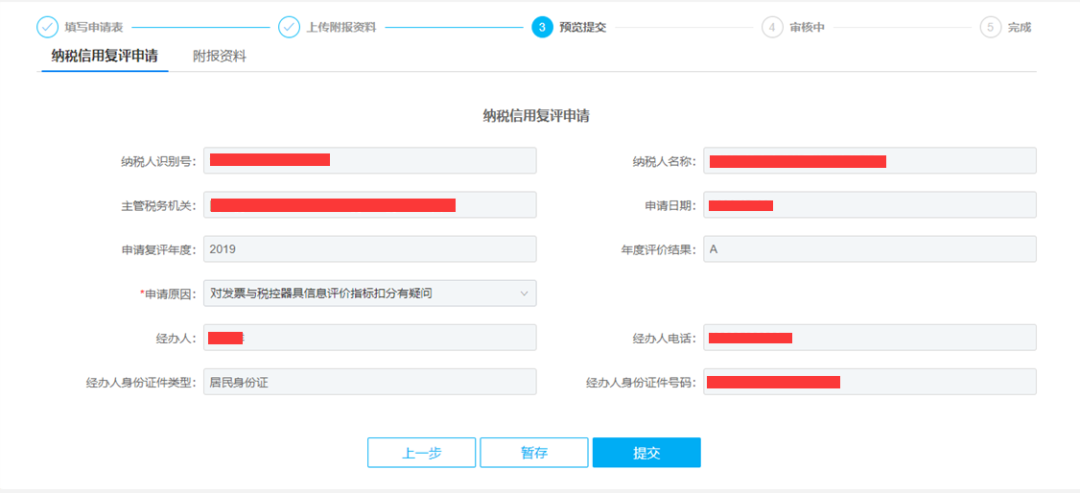Viewport: 1080px width, 493px height.
Task: Click the 主管税务机关 field
Action: 370,204
